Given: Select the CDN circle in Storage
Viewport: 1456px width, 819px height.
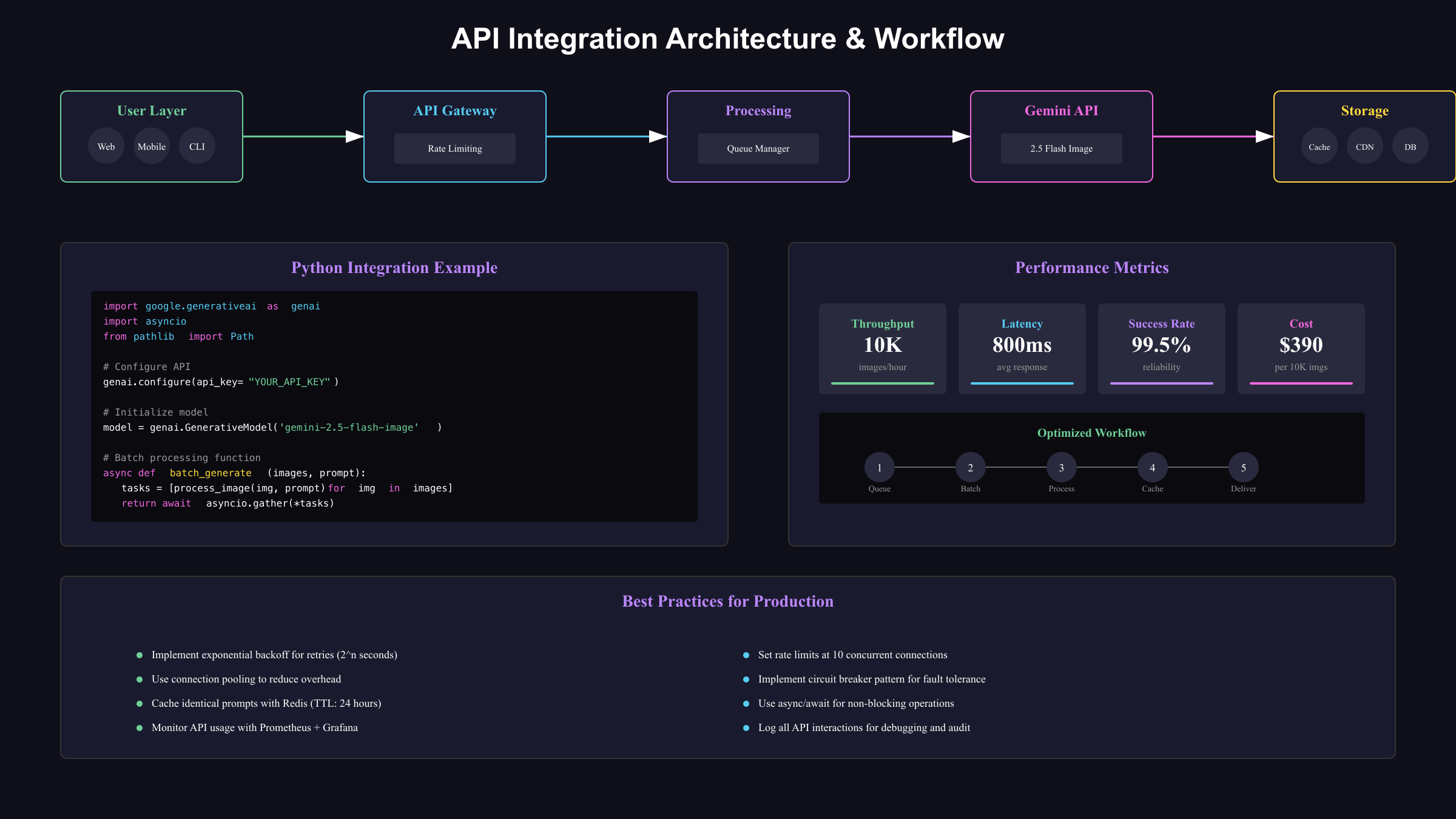Looking at the screenshot, I should click(1365, 146).
